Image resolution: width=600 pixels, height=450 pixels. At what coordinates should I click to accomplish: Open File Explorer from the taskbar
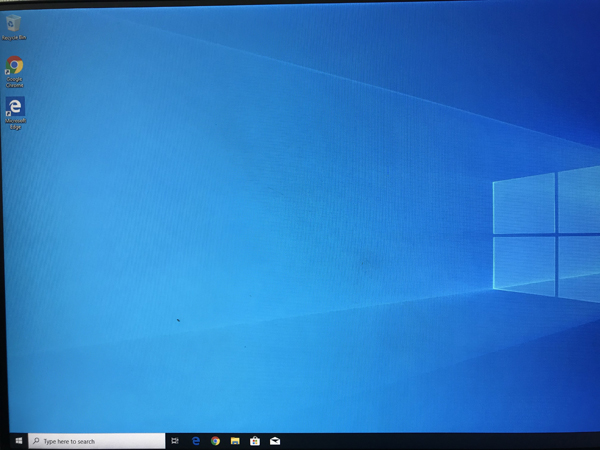tap(235, 441)
